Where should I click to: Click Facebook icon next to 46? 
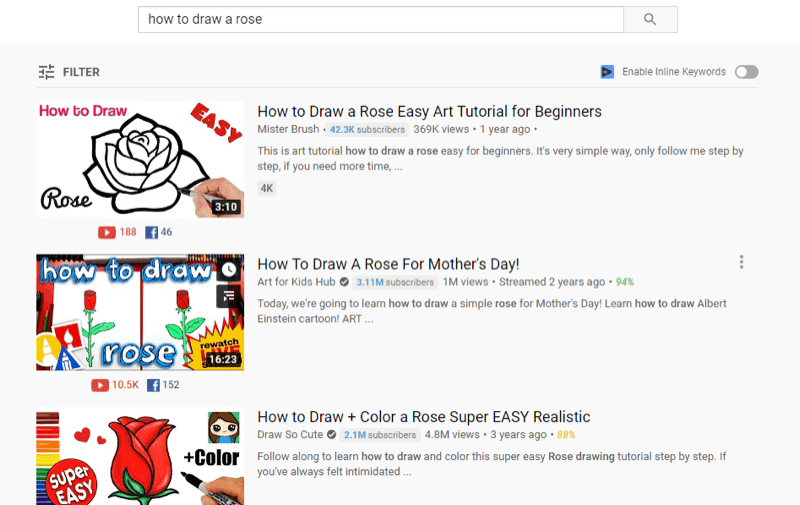[152, 233]
